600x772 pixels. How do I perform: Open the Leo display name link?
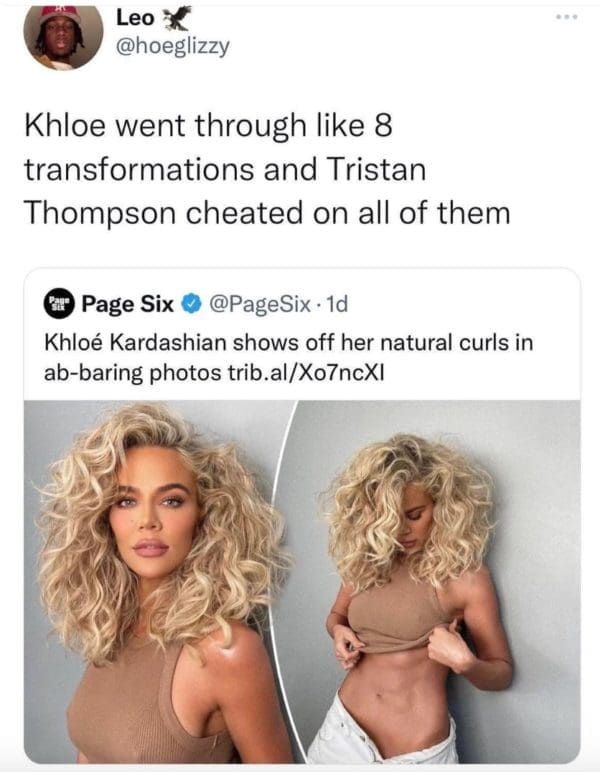coord(135,18)
